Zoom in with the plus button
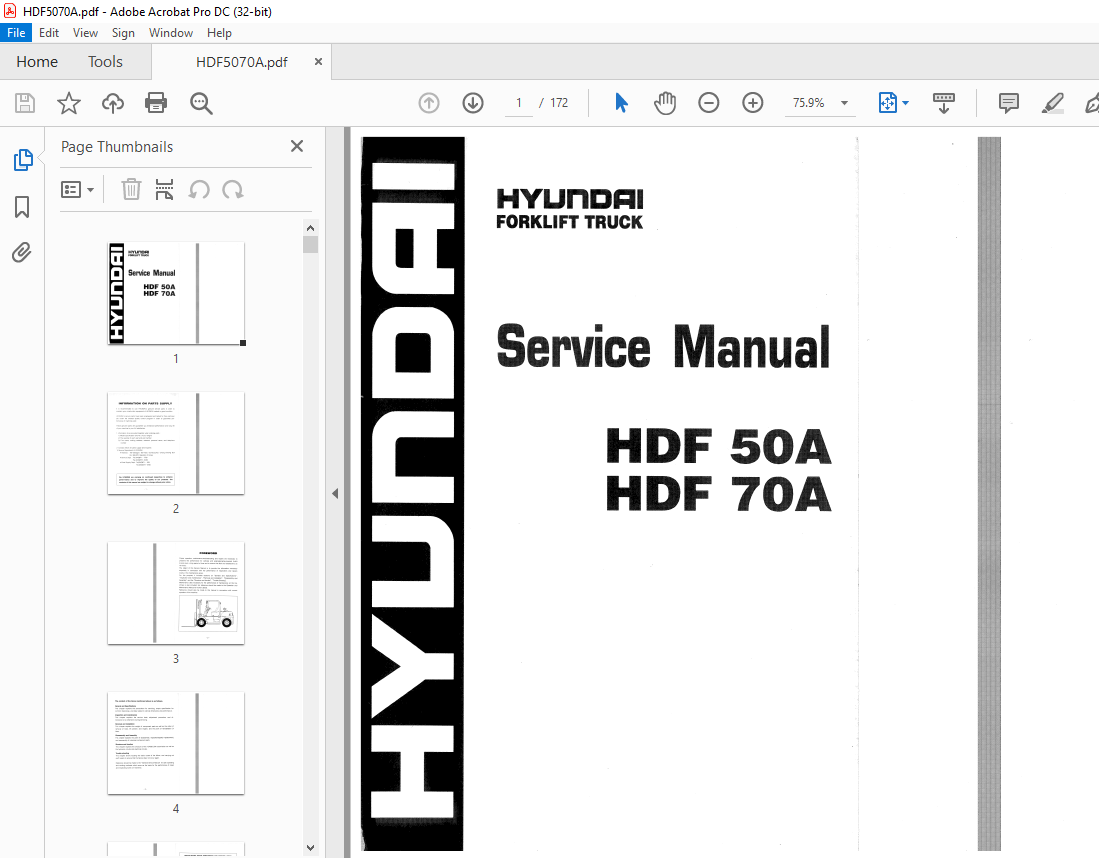This screenshot has width=1099, height=858. pos(753,103)
